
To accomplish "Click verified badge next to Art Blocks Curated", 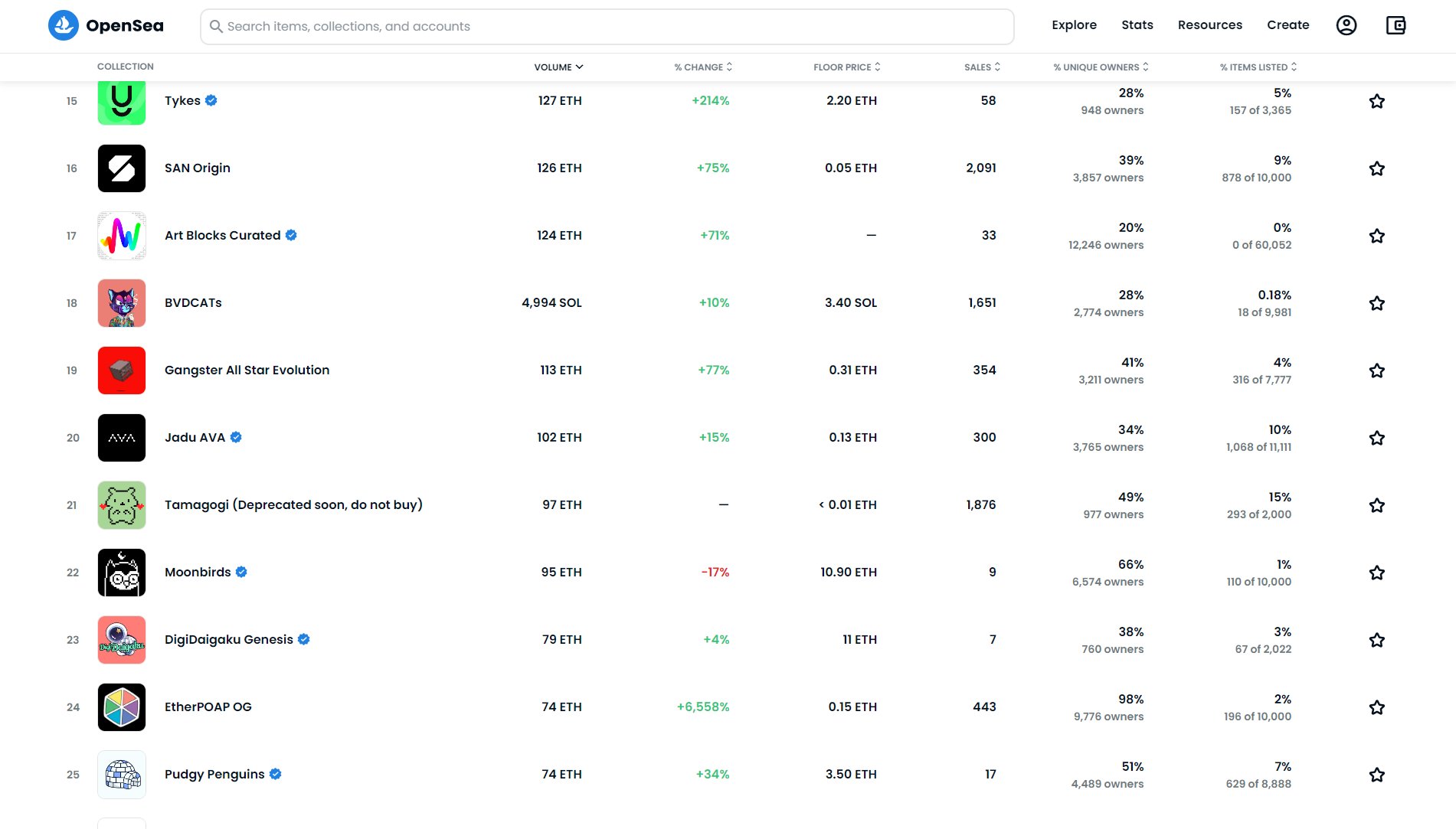I will pos(291,235).
